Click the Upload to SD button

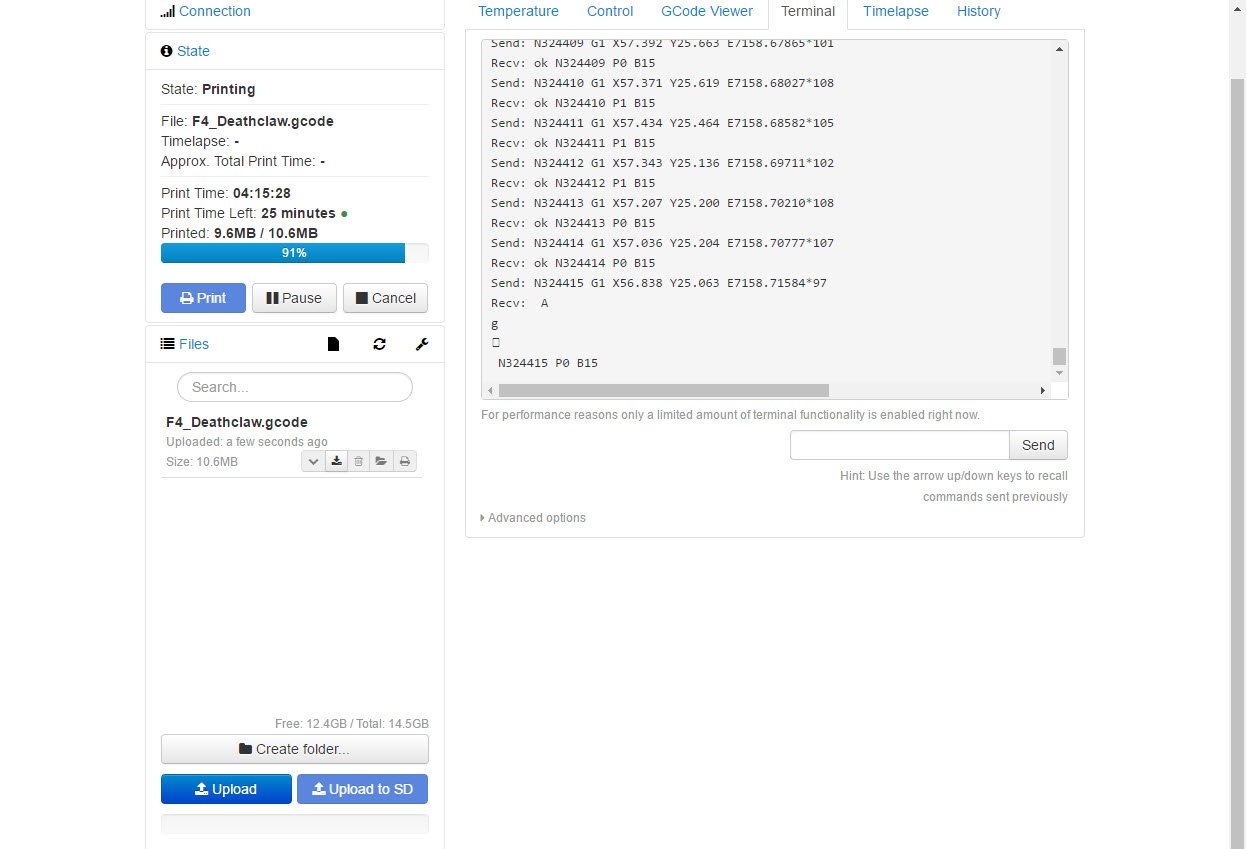pos(362,789)
